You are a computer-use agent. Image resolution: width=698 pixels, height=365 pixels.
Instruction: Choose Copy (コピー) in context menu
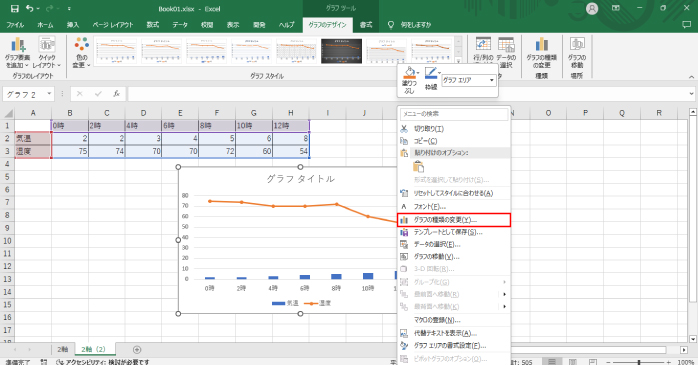tap(454, 141)
